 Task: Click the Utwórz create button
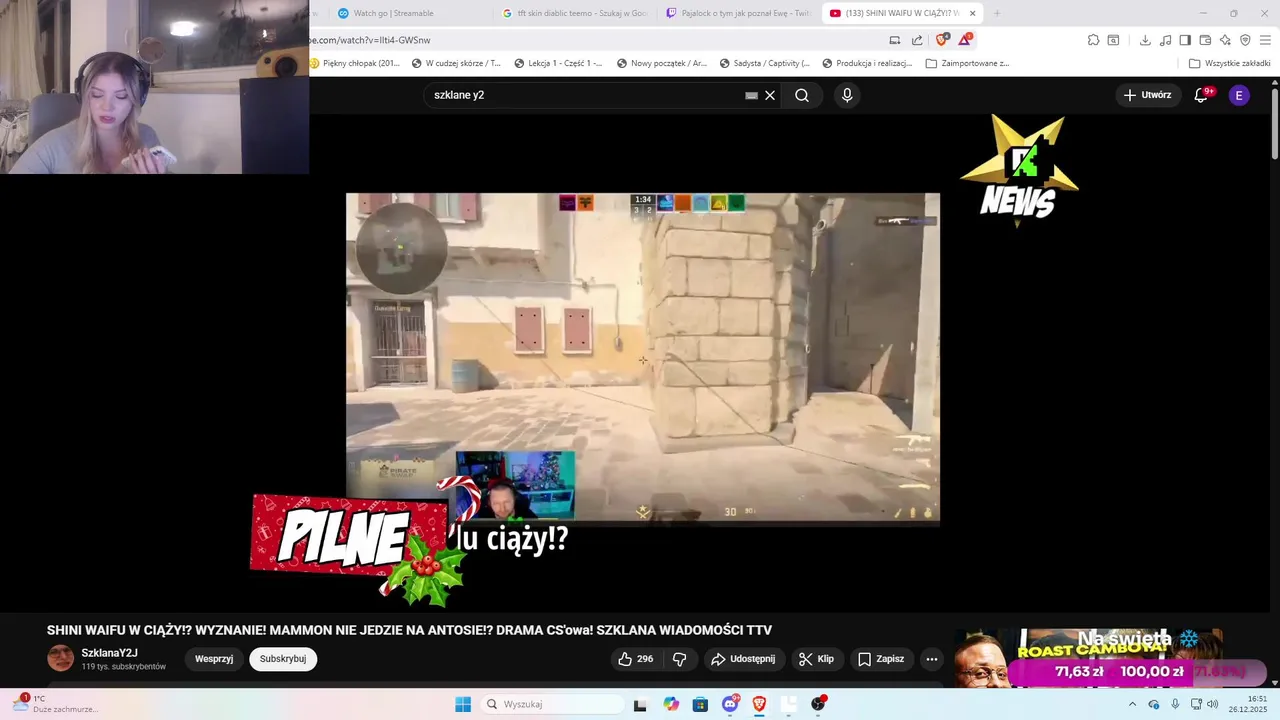coord(1147,95)
